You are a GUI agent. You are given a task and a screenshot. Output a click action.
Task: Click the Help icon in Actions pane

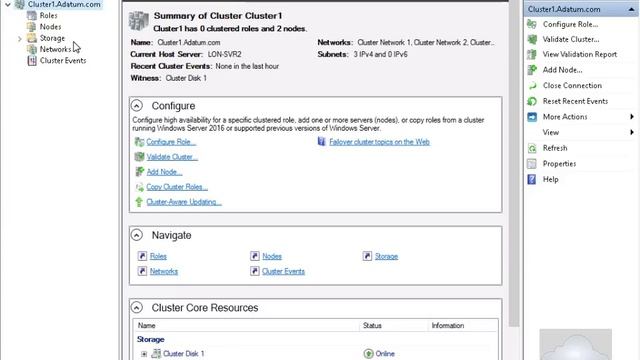tap(532, 179)
